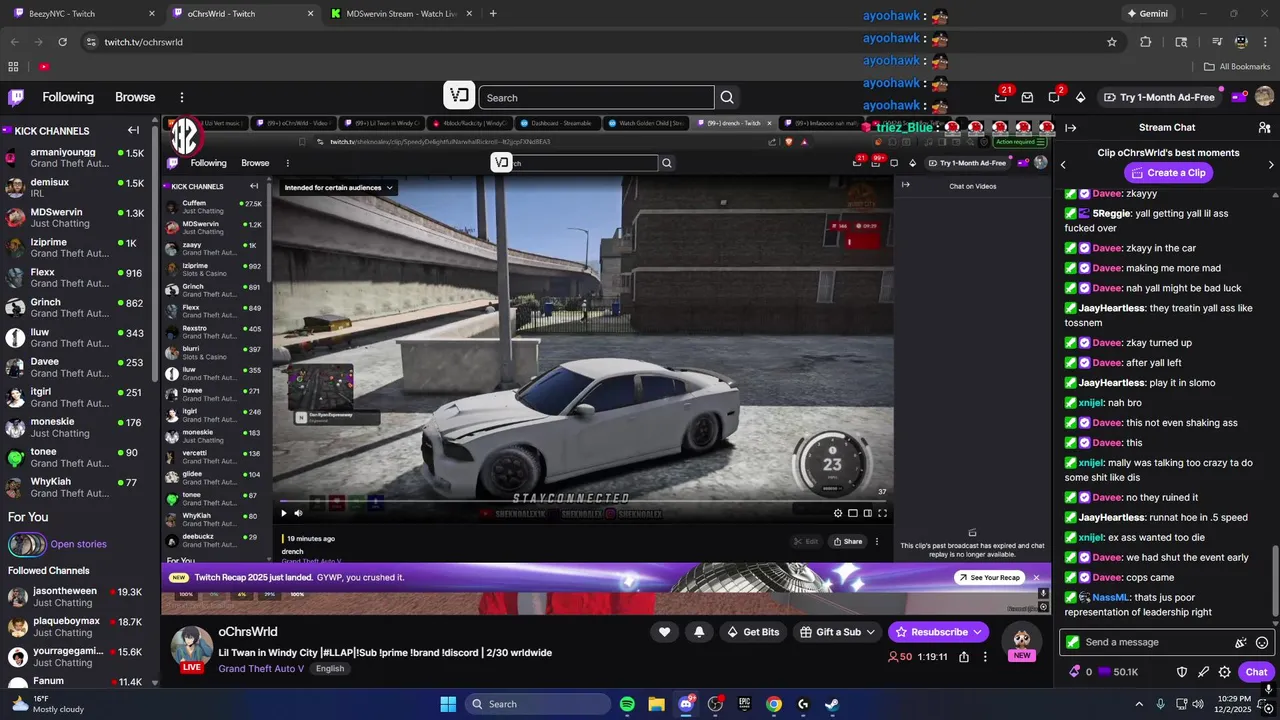The image size is (1280, 720).
Task: Click the search magnifier button
Action: pyautogui.click(x=727, y=97)
